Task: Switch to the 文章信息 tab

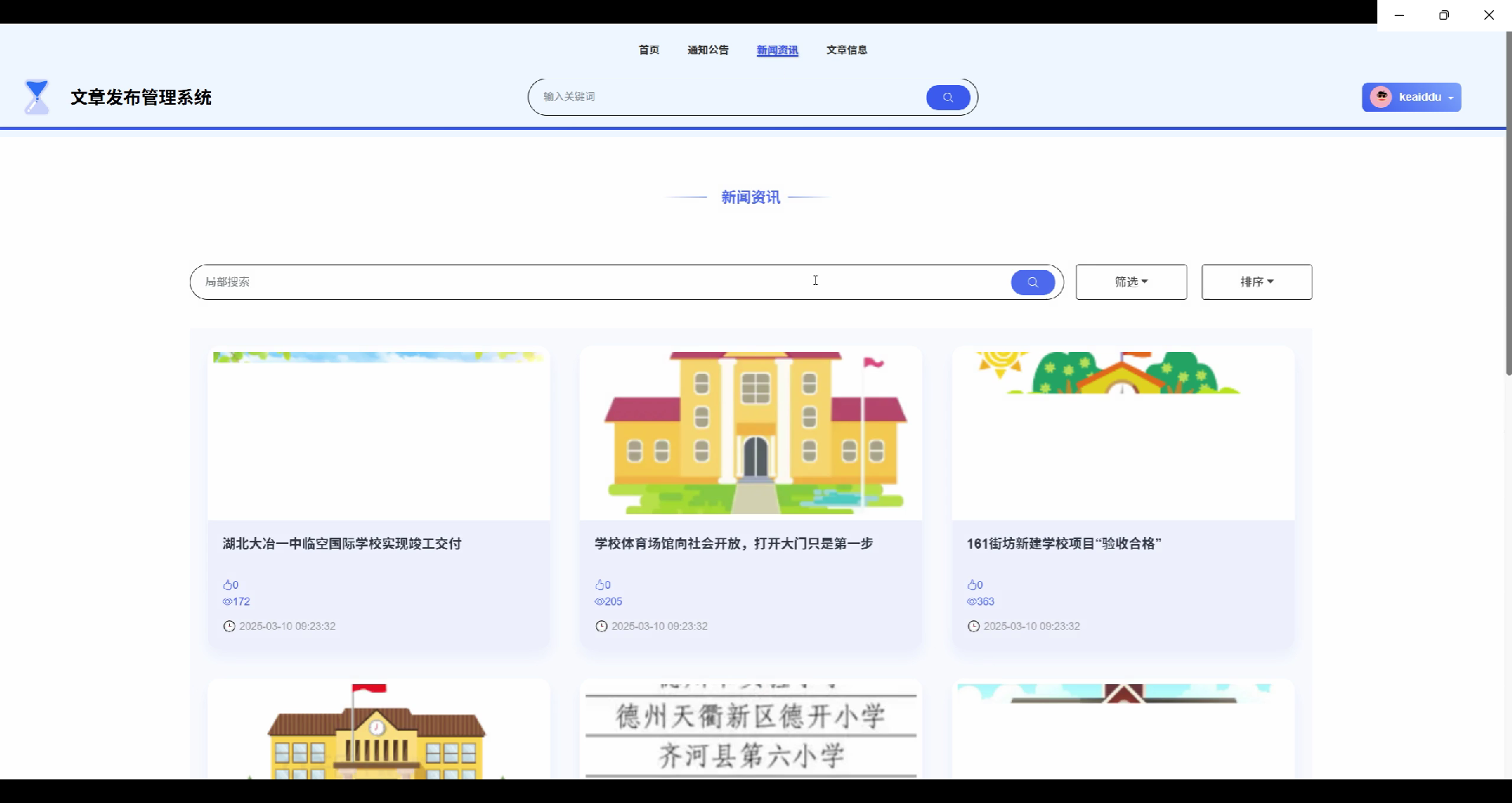Action: 847,50
